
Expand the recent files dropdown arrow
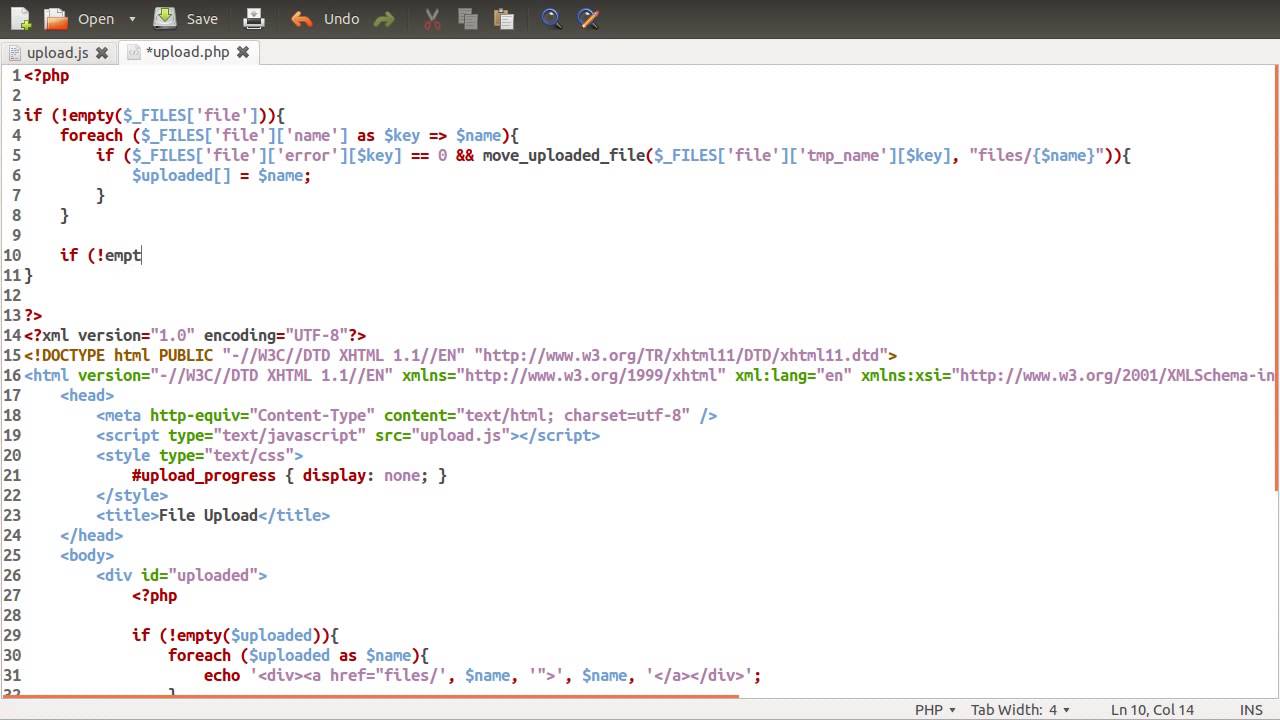click(132, 18)
